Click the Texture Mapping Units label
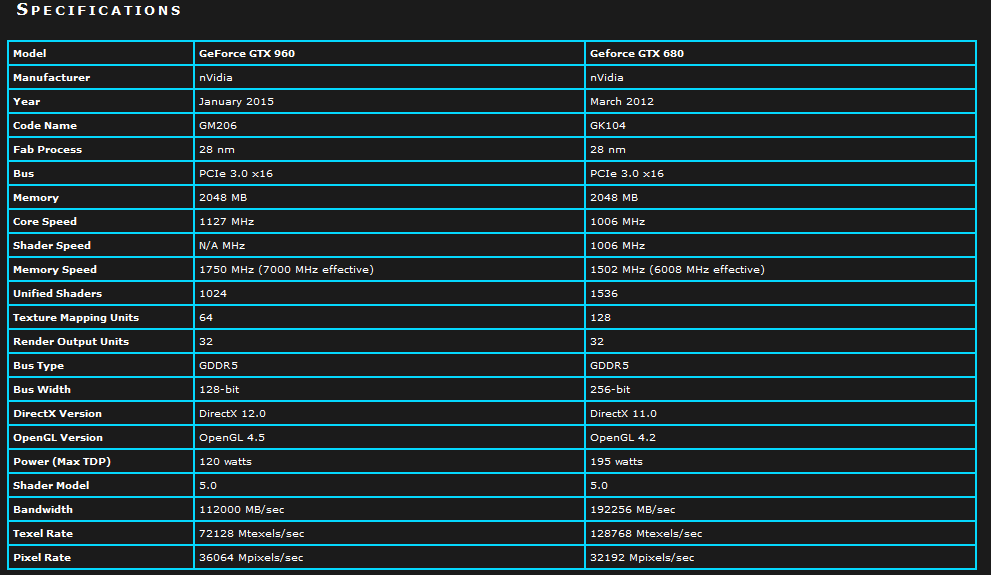The width and height of the screenshot is (991, 575). click(76, 318)
